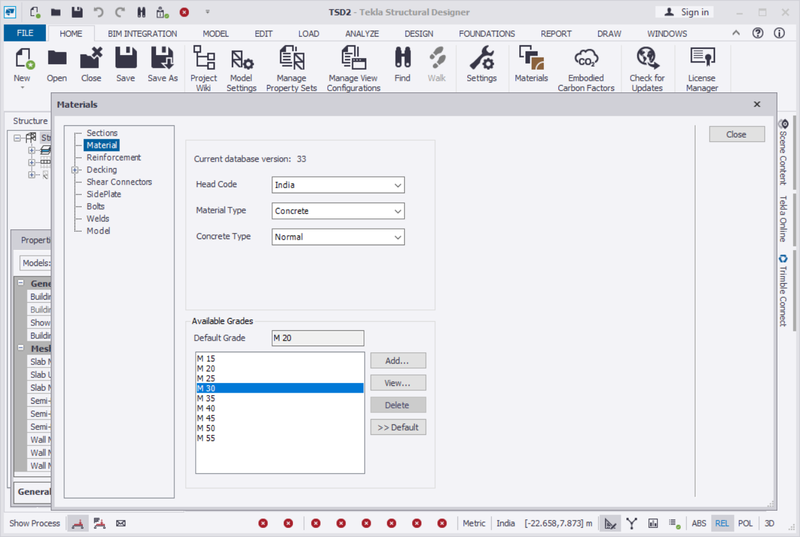Open the Scene Content side panel
The image size is (800, 537).
coord(784,152)
